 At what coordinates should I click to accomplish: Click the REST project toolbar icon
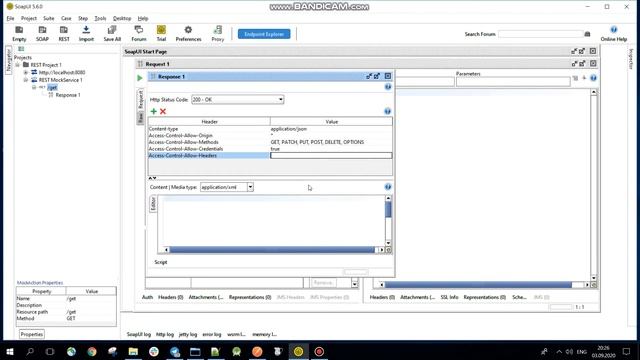64,33
